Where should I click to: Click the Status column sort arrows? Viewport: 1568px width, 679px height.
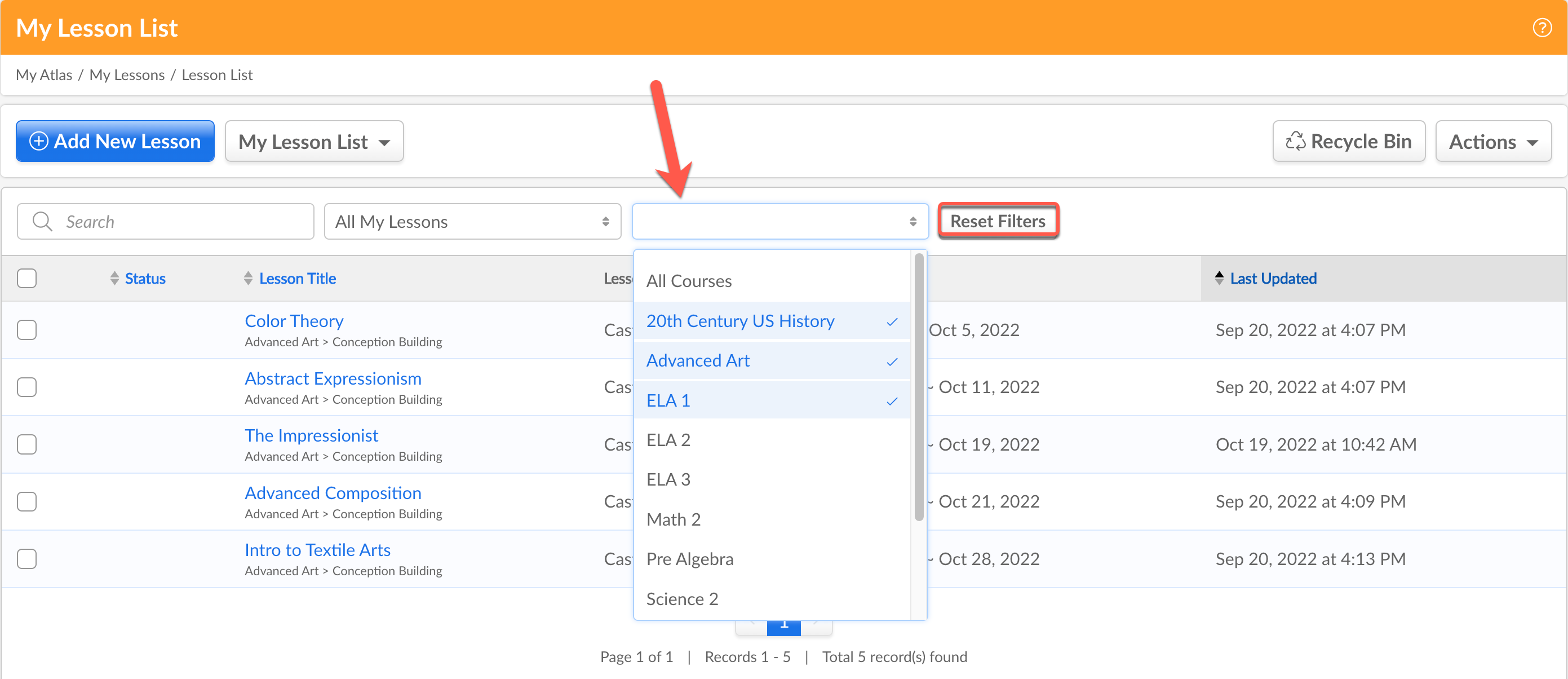[114, 278]
